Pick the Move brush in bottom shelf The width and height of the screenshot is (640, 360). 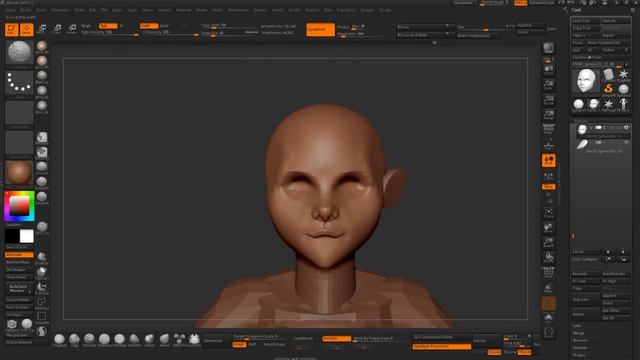click(164, 340)
